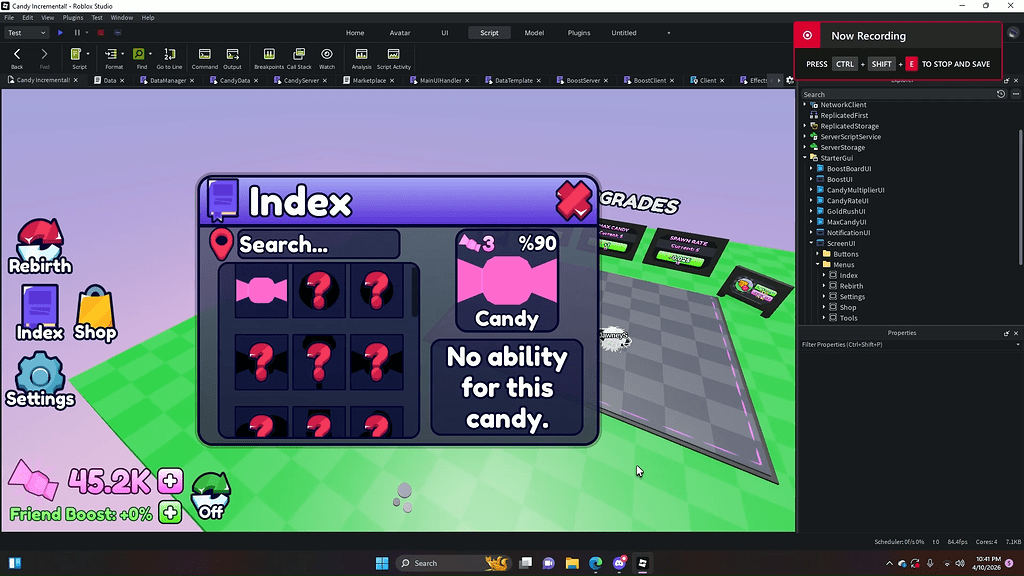Image resolution: width=1024 pixels, height=576 pixels.
Task: Open the Plugins menu in menu bar
Action: [x=72, y=18]
